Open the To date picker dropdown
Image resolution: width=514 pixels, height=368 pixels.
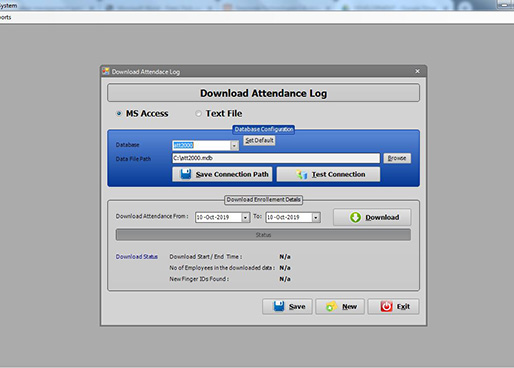pyautogui.click(x=316, y=217)
